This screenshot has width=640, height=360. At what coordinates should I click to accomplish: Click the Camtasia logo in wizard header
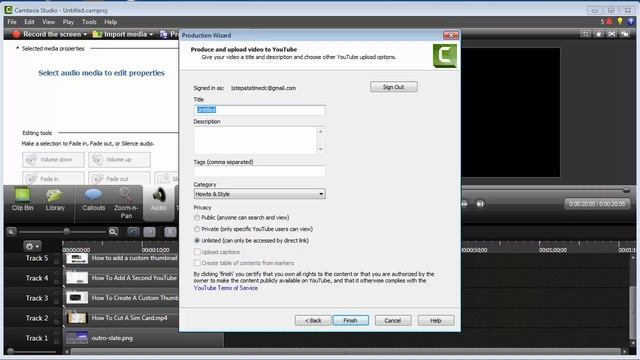coord(444,56)
